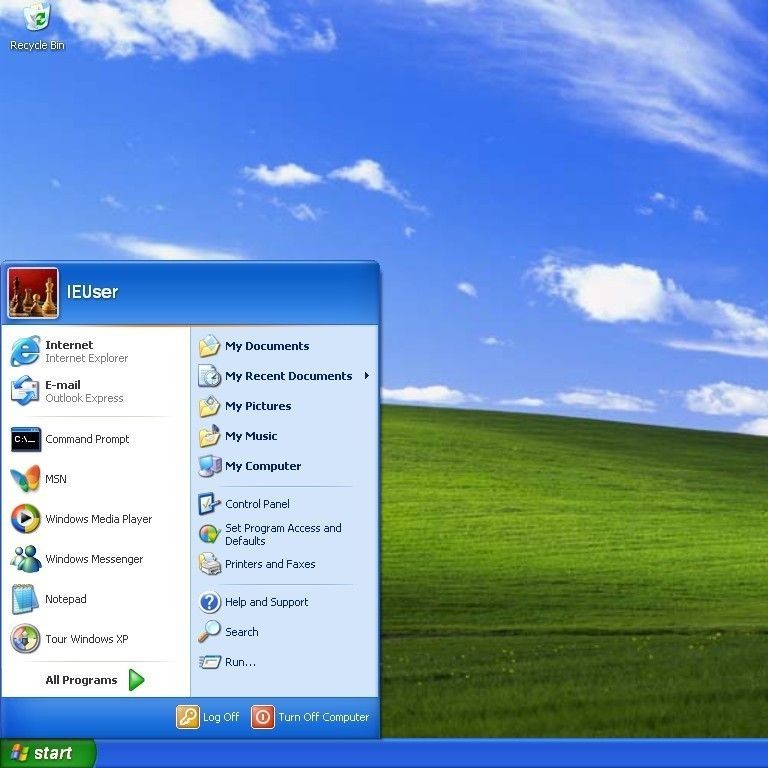Click the Tour Windows XP text
Screen dimensions: 768x768
coord(87,639)
